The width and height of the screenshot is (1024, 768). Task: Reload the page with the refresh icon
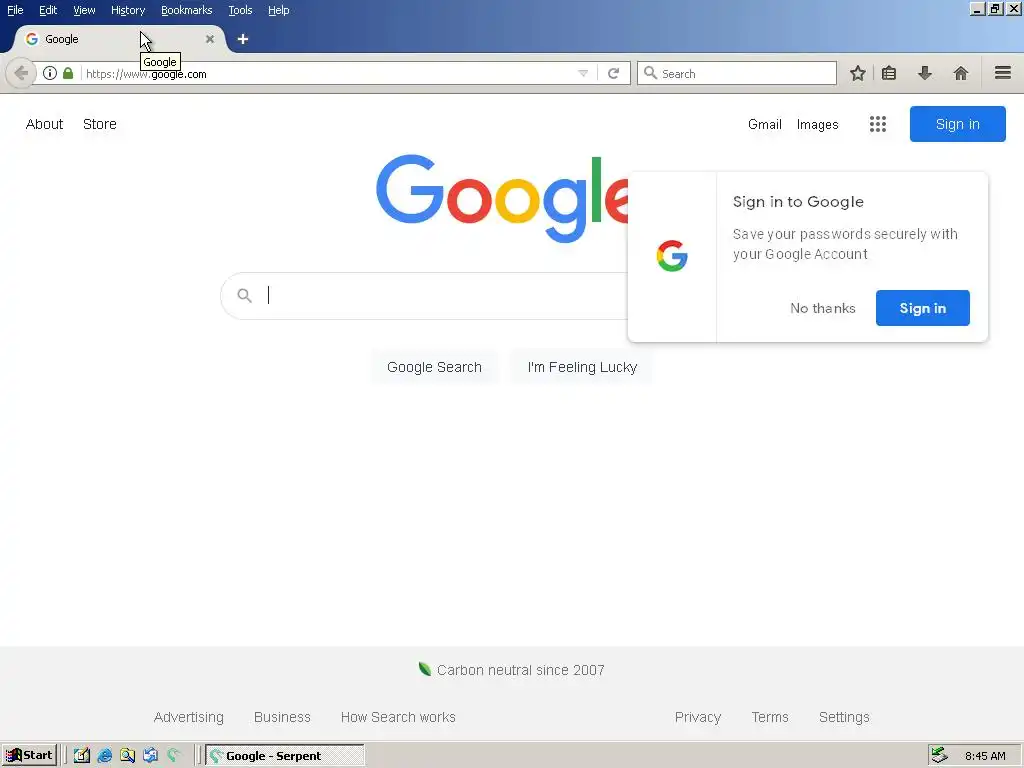click(613, 73)
